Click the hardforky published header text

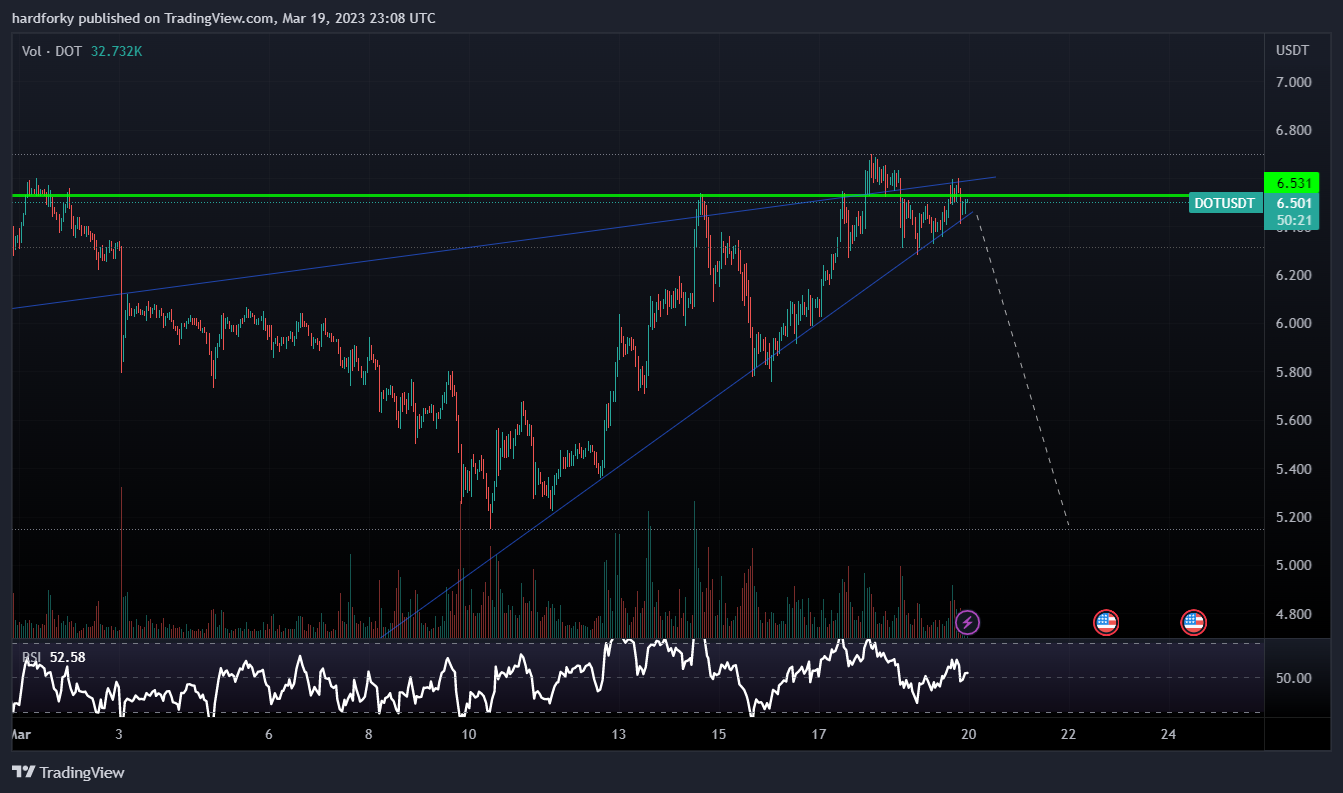[224, 18]
